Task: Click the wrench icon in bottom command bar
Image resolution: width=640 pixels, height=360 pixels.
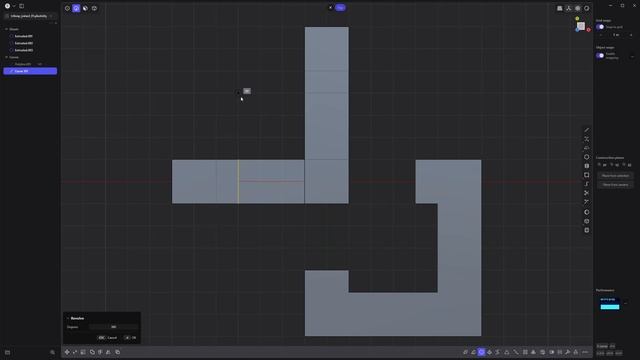Action: [567, 352]
